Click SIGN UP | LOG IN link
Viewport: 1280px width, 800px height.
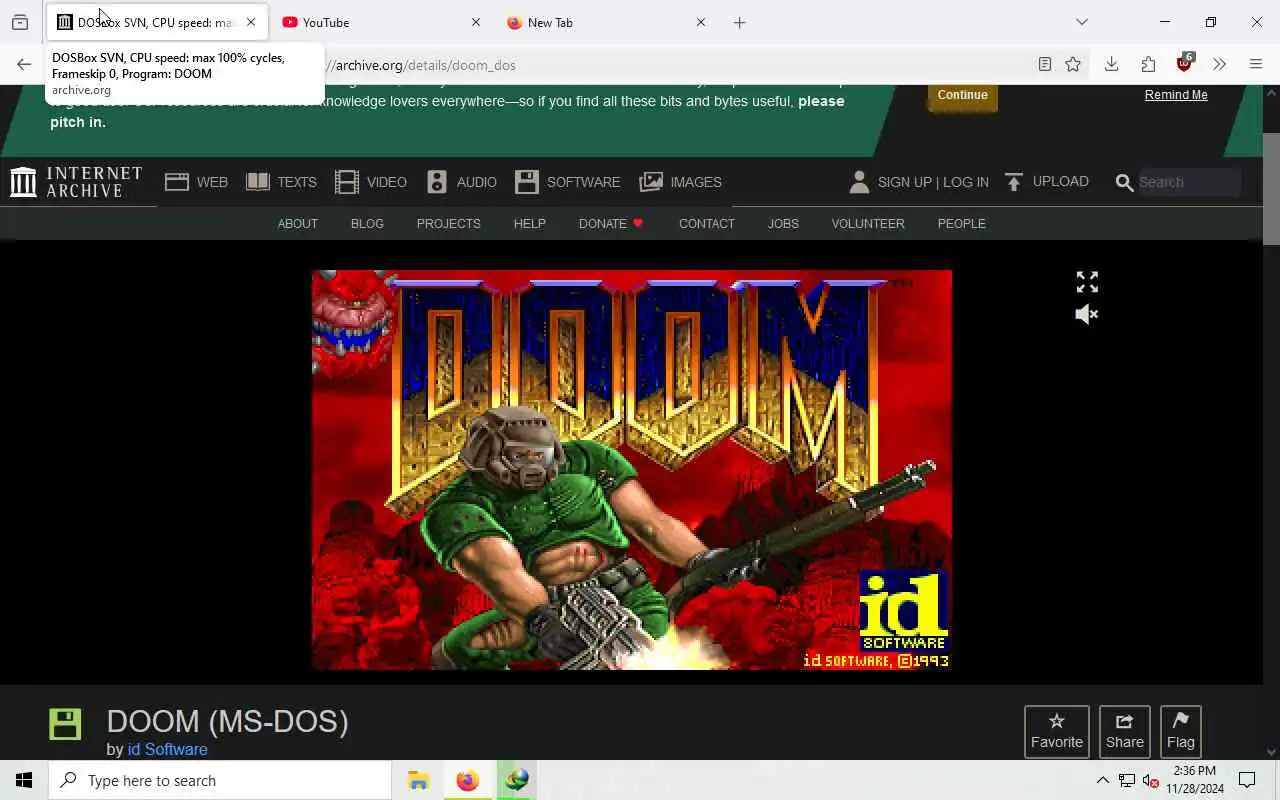pos(933,182)
